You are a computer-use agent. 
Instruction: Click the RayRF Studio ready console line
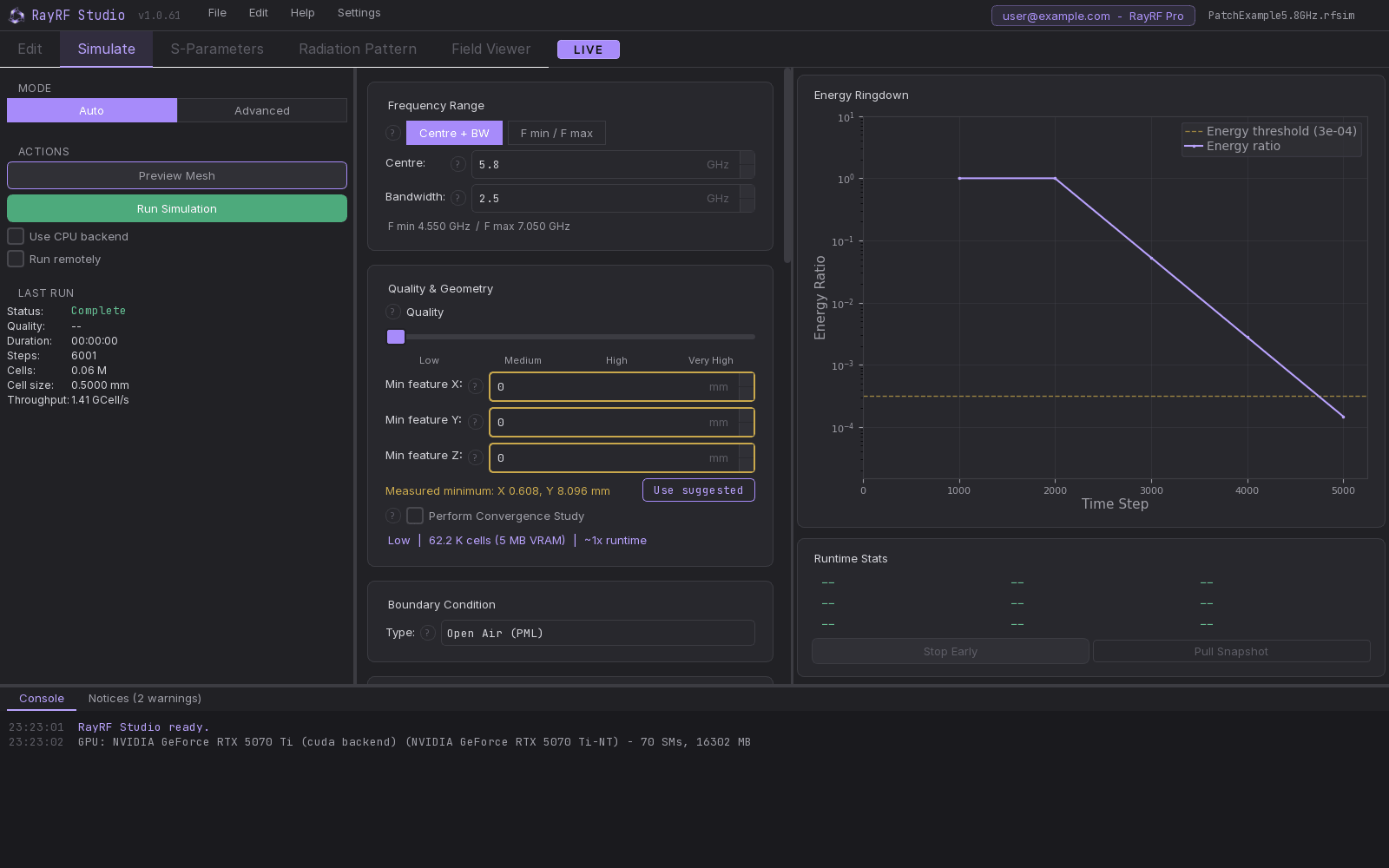click(x=143, y=727)
